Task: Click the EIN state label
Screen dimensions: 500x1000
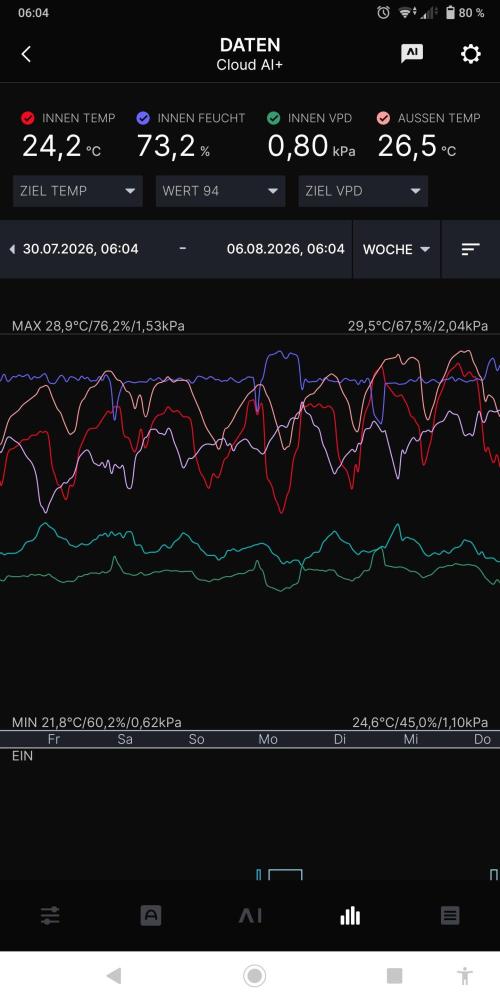Action: [22, 756]
